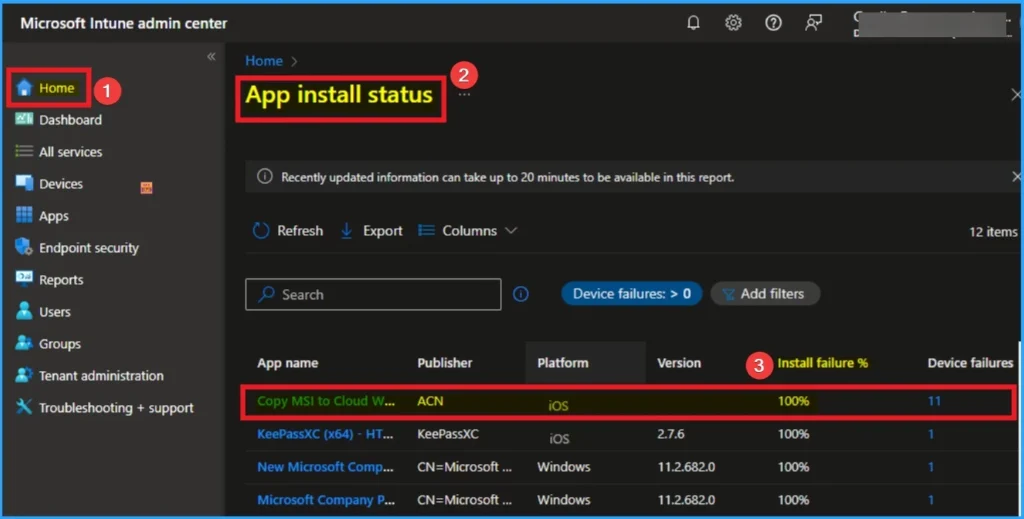
Task: Click the ACN publisher cell
Action: pyautogui.click(x=430, y=401)
